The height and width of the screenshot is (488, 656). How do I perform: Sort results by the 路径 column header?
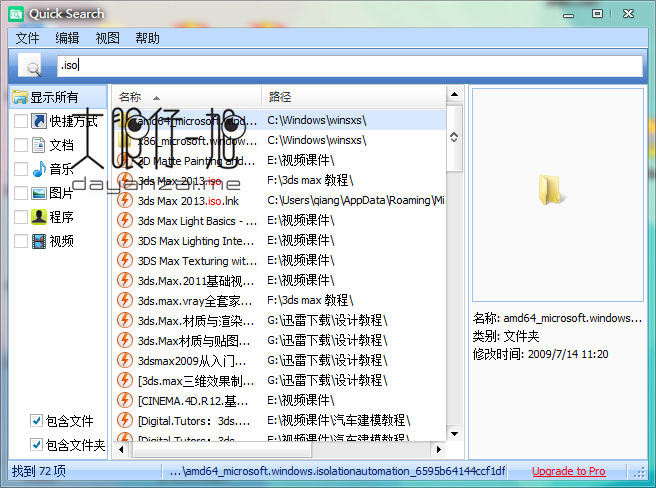click(x=354, y=97)
